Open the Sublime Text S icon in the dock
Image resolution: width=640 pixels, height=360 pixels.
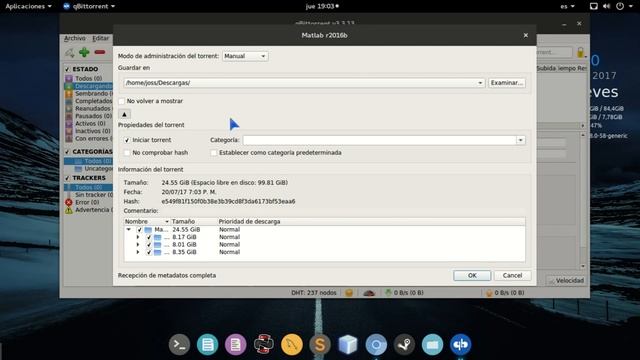pos(320,344)
